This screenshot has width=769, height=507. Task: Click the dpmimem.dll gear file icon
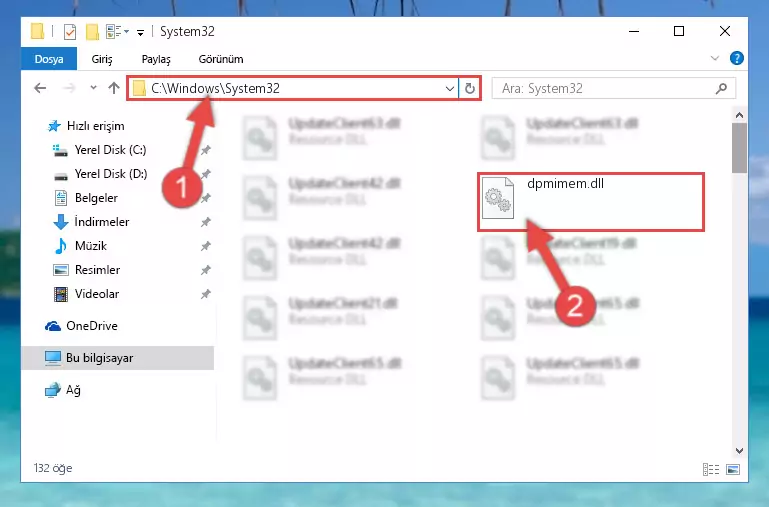(498, 198)
